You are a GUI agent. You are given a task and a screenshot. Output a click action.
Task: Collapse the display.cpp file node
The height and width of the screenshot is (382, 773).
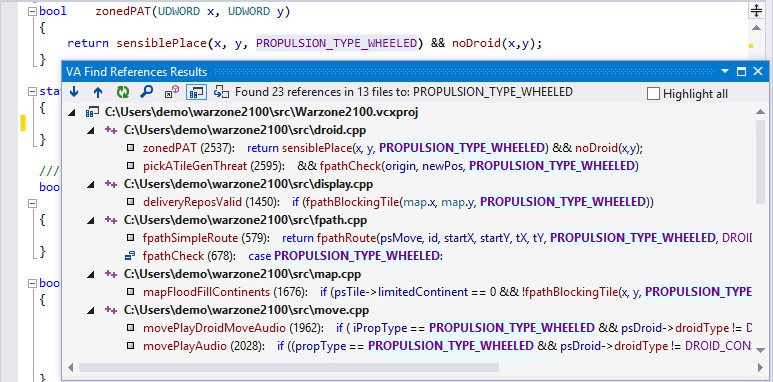pyautogui.click(x=91, y=184)
